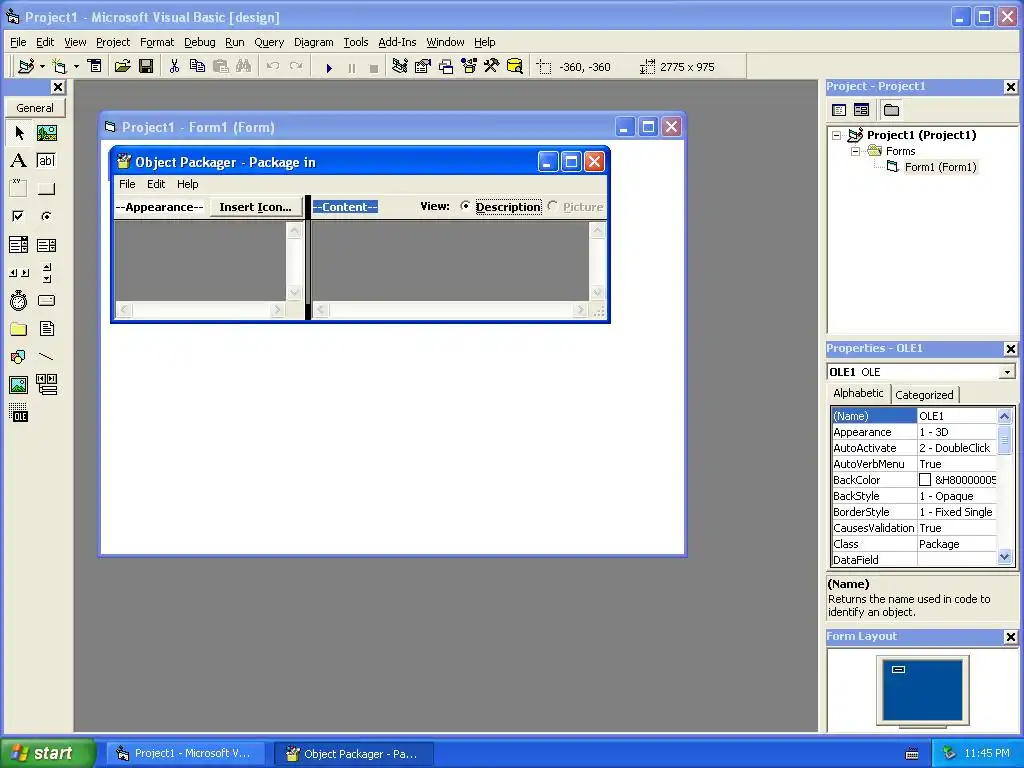Select the TextBox tool
The image size is (1024, 768).
(x=46, y=161)
